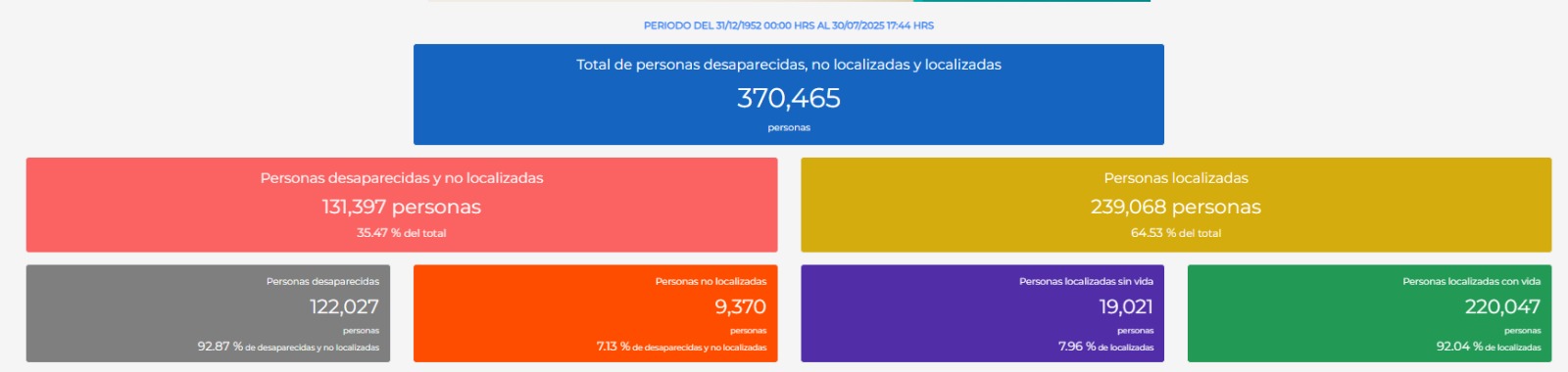Image resolution: width=1568 pixels, height=372 pixels.
Task: Click the 220,047 figure in green card
Action: pos(1502,306)
